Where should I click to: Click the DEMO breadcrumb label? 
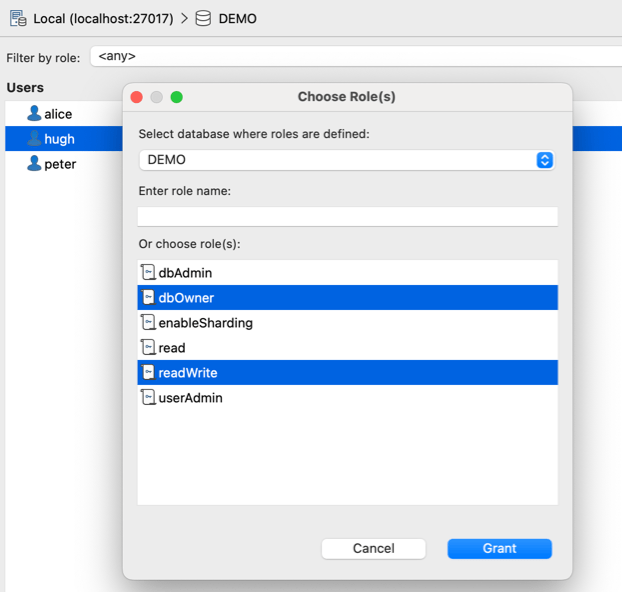pos(237,18)
